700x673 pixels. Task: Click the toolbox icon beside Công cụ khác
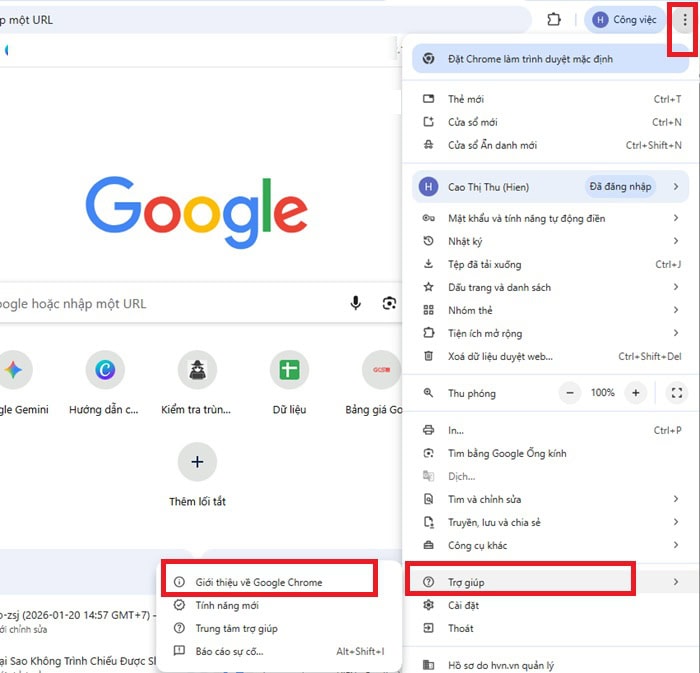point(428,545)
